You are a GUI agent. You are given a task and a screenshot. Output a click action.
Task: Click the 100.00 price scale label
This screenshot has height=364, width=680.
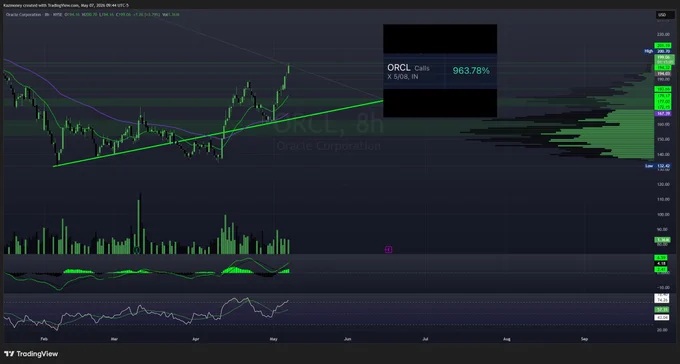click(663, 215)
